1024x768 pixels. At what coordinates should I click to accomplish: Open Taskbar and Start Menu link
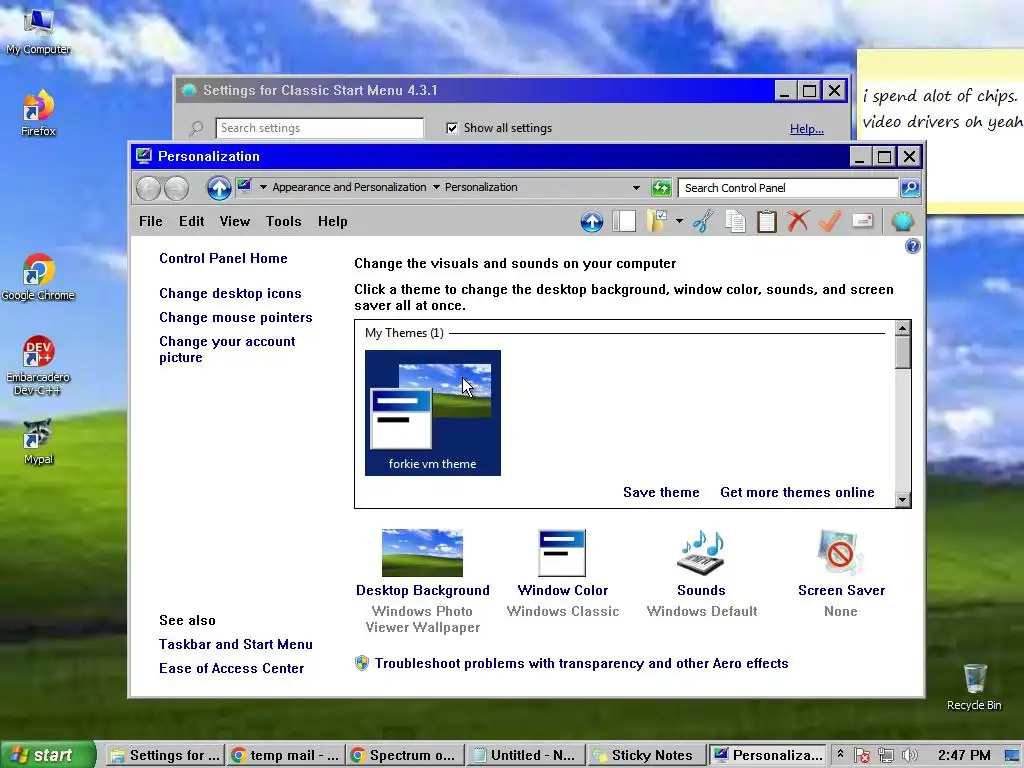236,645
